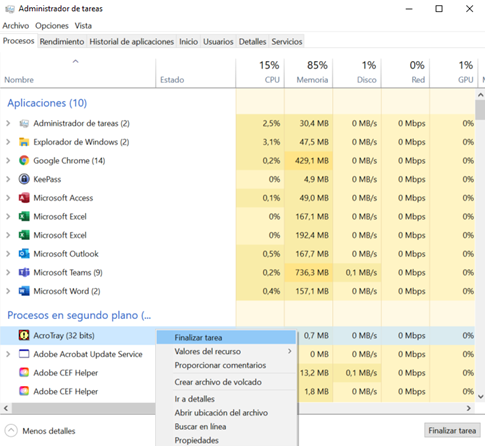Click the horizontal scrollbar left arrow

point(6,408)
